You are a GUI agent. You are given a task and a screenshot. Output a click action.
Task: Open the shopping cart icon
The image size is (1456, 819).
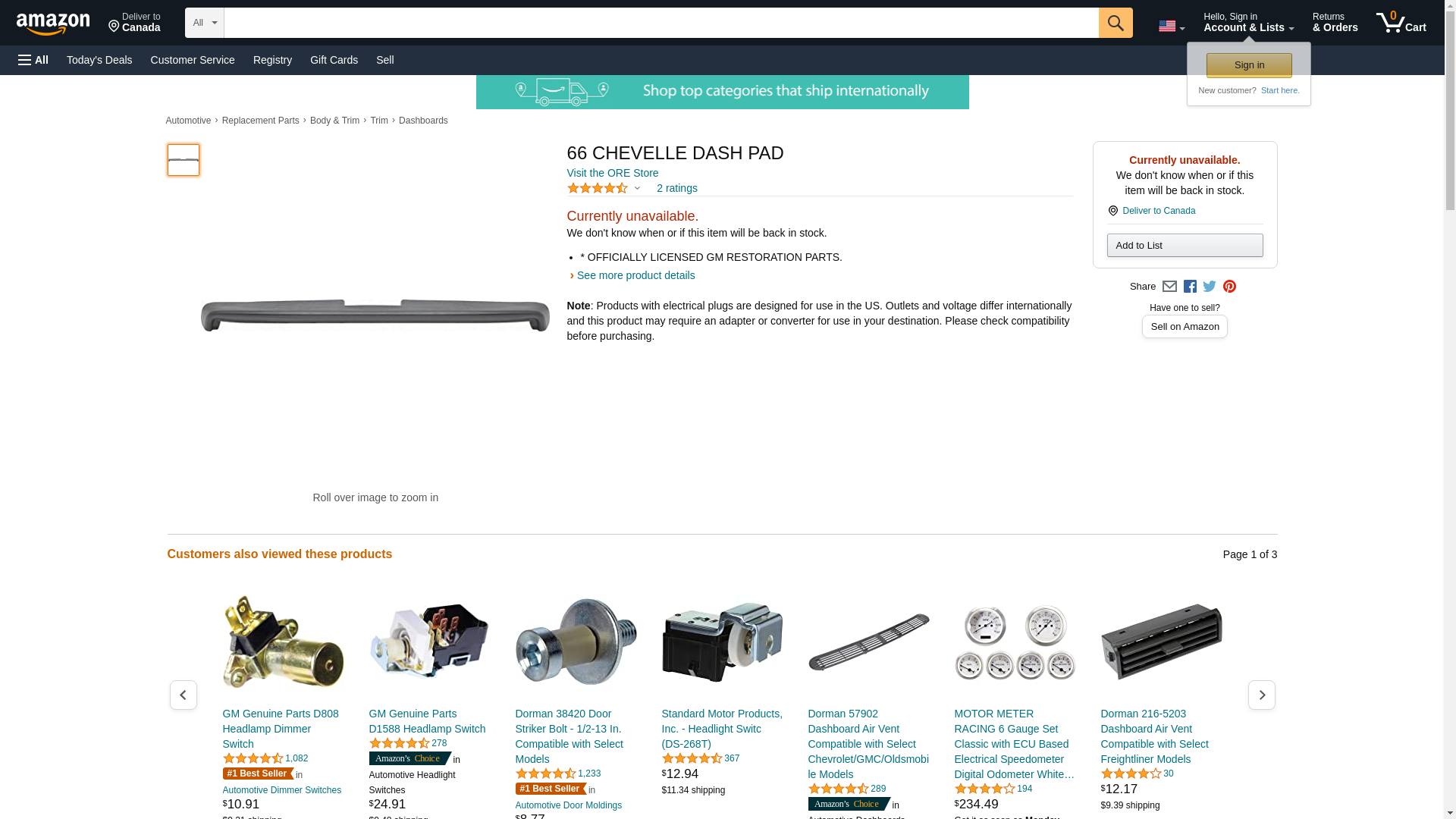click(x=1401, y=23)
